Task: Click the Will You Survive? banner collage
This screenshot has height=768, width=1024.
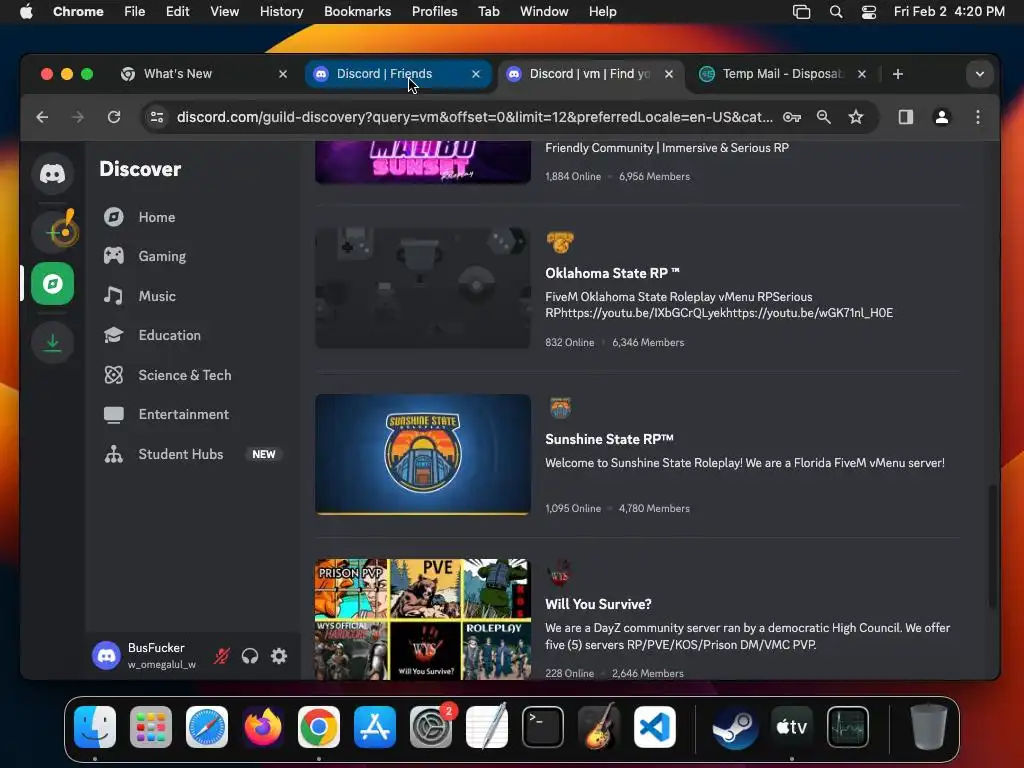Action: [x=423, y=619]
